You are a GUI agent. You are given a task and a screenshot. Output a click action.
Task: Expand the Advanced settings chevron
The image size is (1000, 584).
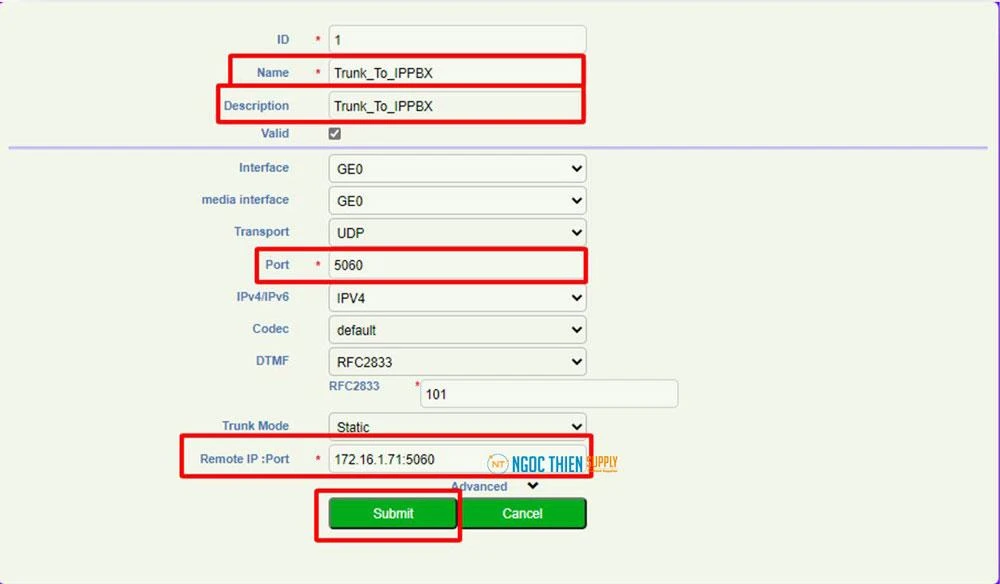pos(532,486)
